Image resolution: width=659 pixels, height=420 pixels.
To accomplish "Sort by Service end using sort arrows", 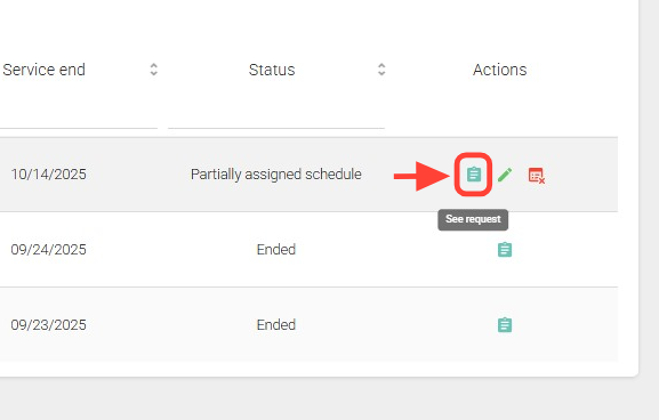I will click(154, 70).
